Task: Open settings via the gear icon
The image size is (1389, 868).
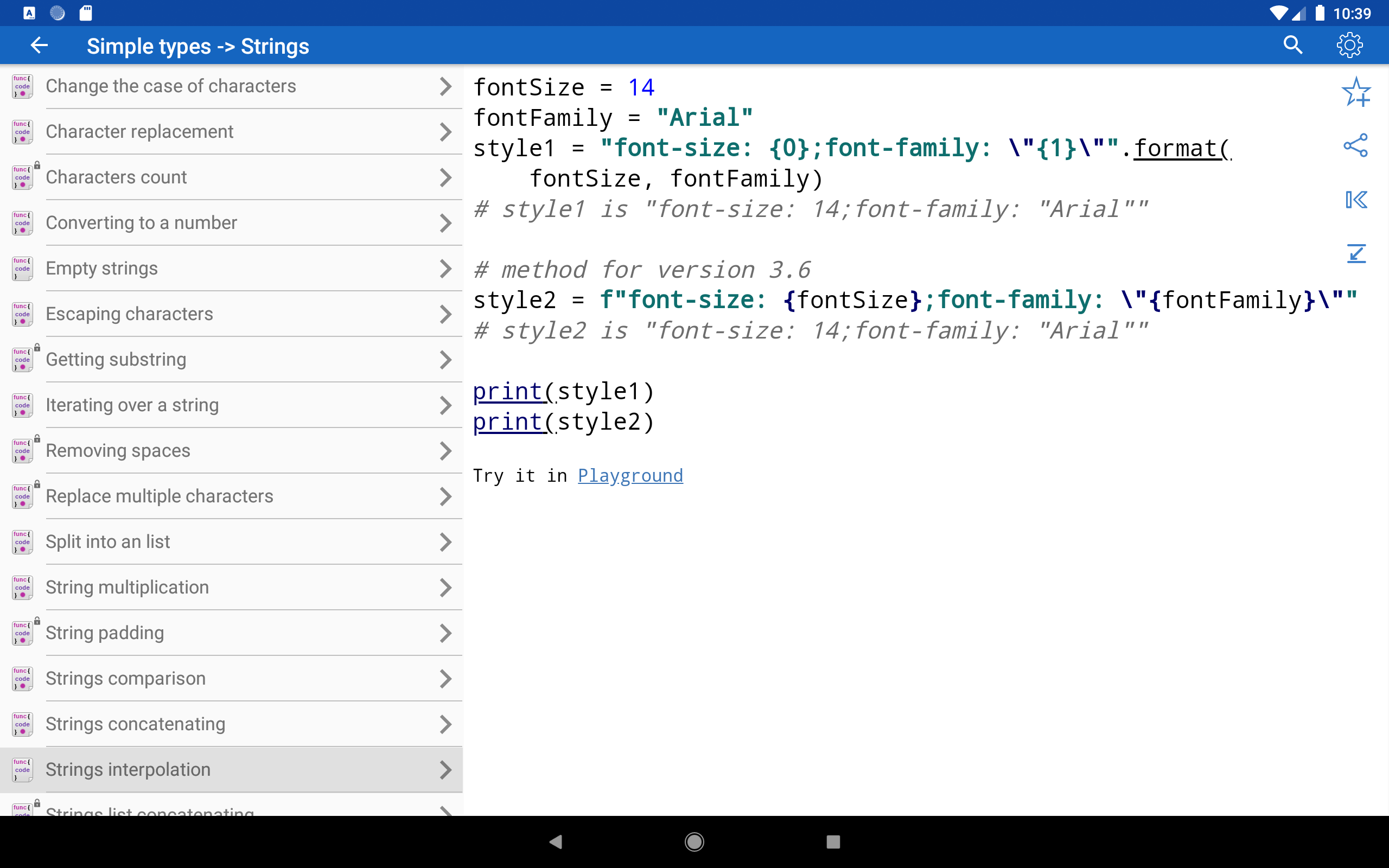Action: (1349, 46)
